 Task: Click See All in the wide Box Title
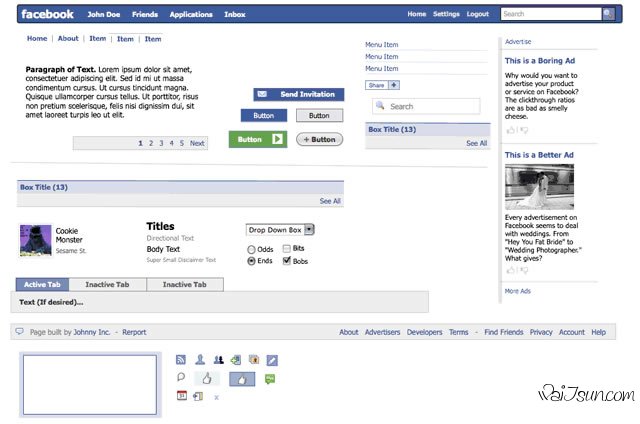(x=330, y=201)
